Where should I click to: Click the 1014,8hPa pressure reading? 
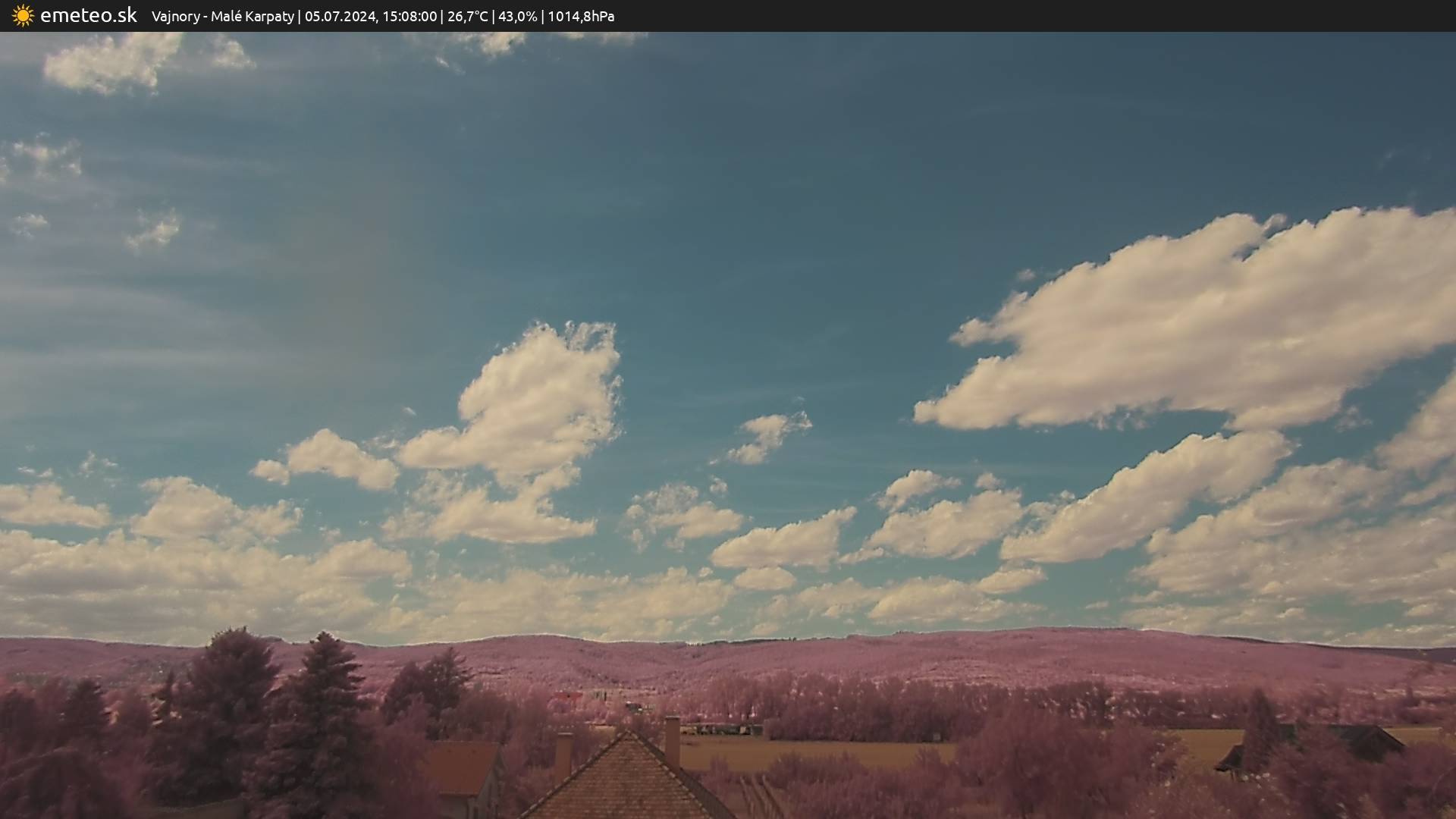[581, 17]
